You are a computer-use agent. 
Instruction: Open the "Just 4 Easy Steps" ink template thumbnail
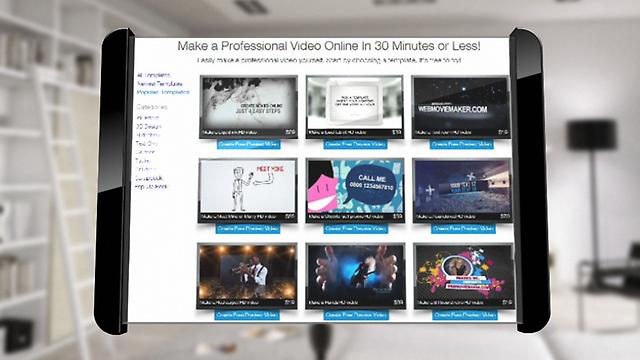point(249,107)
